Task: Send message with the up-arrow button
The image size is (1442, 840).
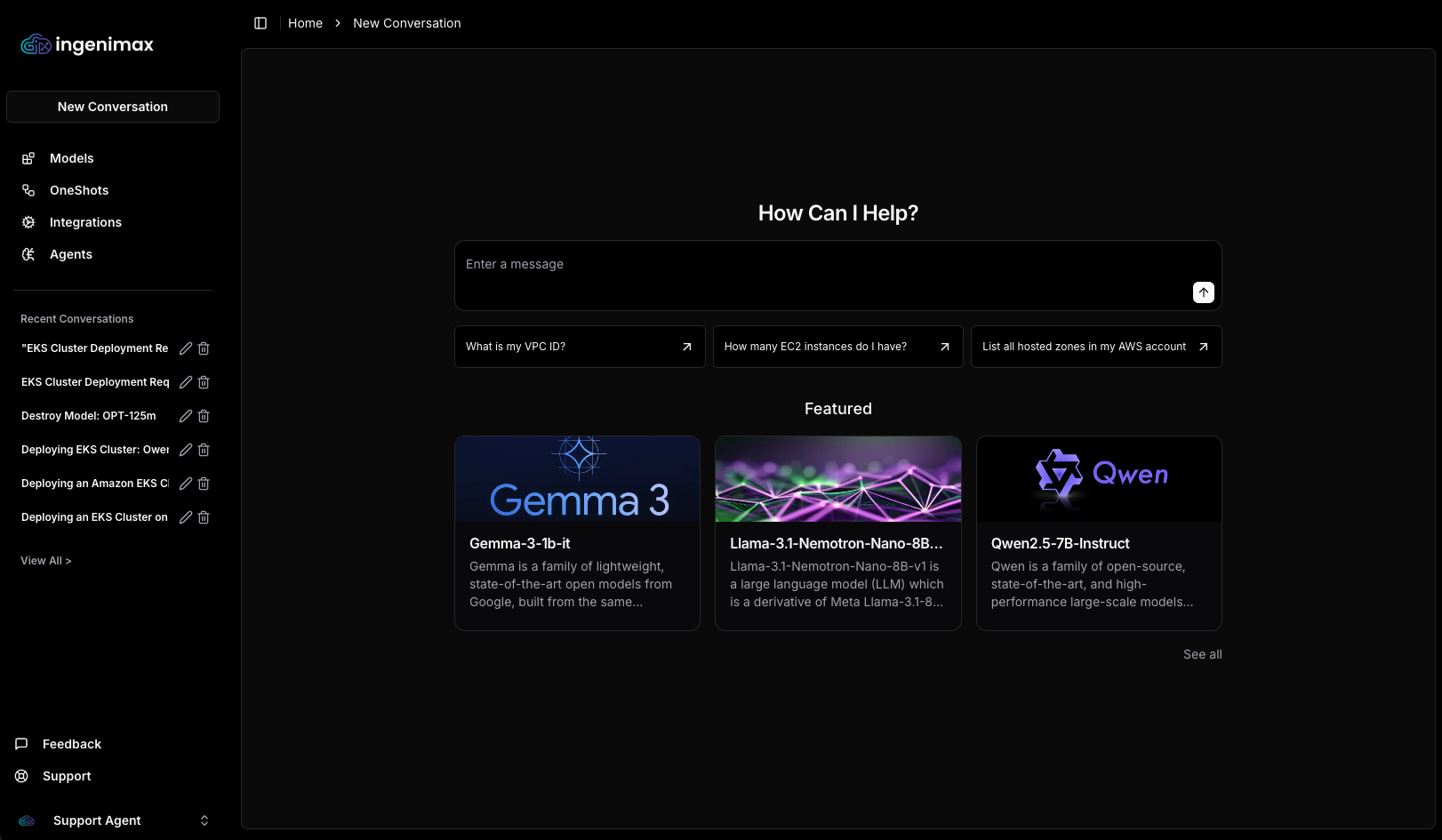Action: [x=1203, y=292]
